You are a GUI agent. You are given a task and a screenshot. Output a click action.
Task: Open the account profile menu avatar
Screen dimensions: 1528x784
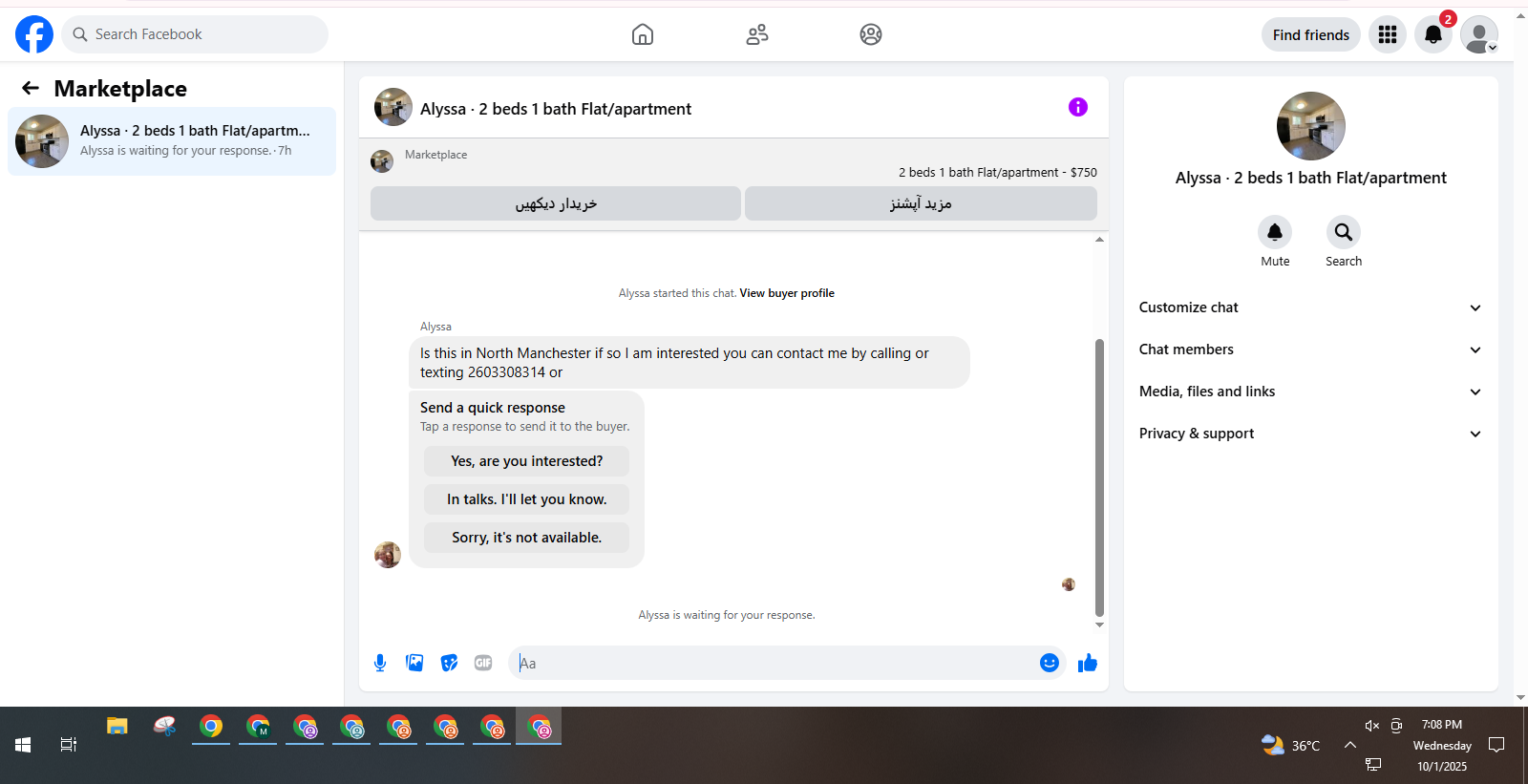pos(1479,34)
